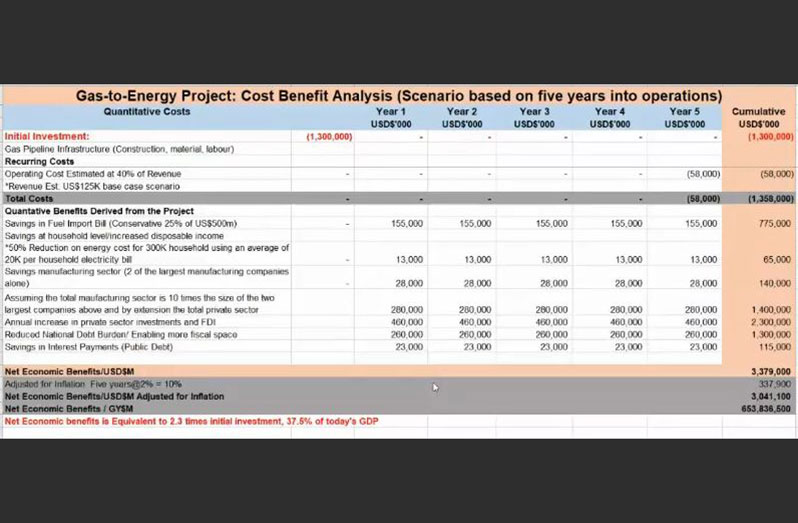Click the inflation adjustment value 337,900
Image resolution: width=798 pixels, height=523 pixels.
[x=775, y=384]
